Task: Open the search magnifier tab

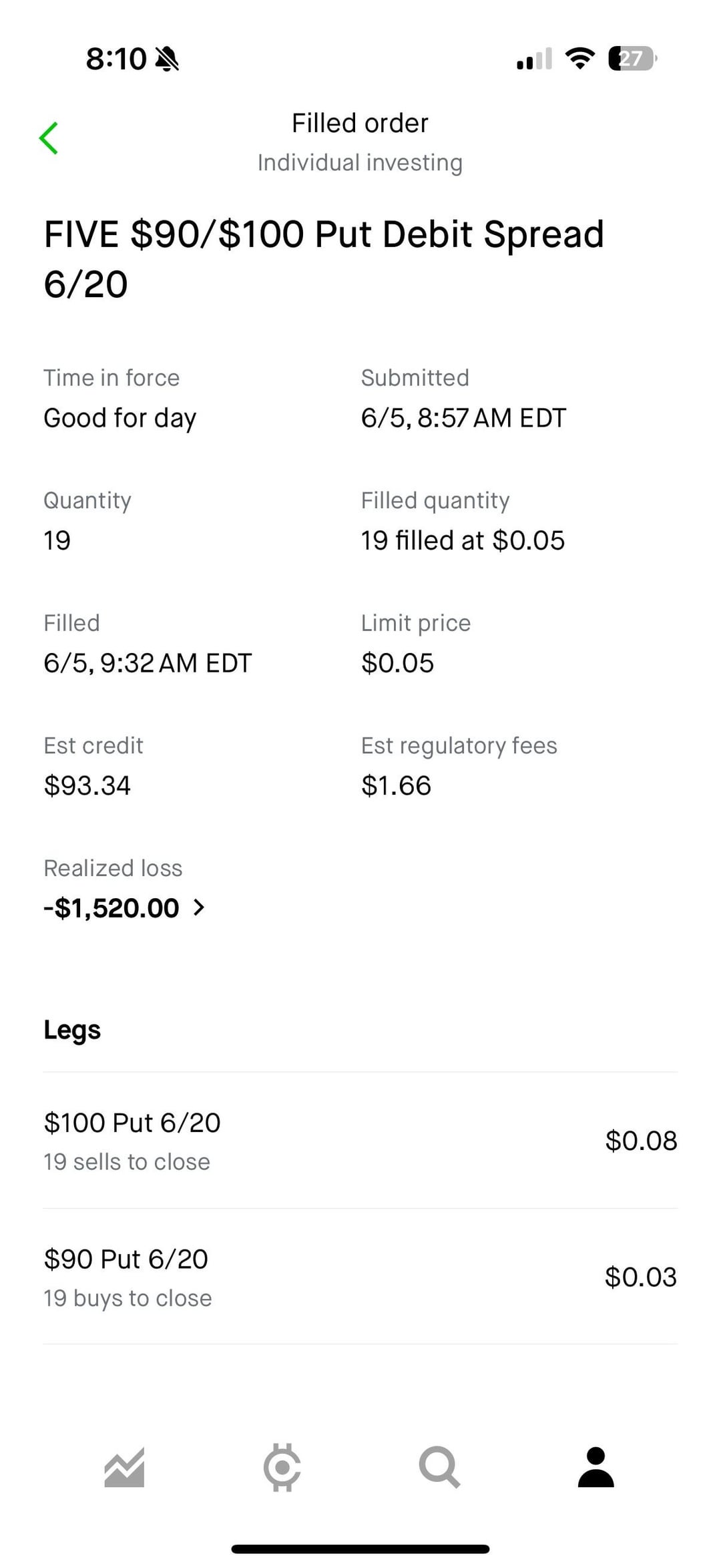Action: (x=439, y=1468)
